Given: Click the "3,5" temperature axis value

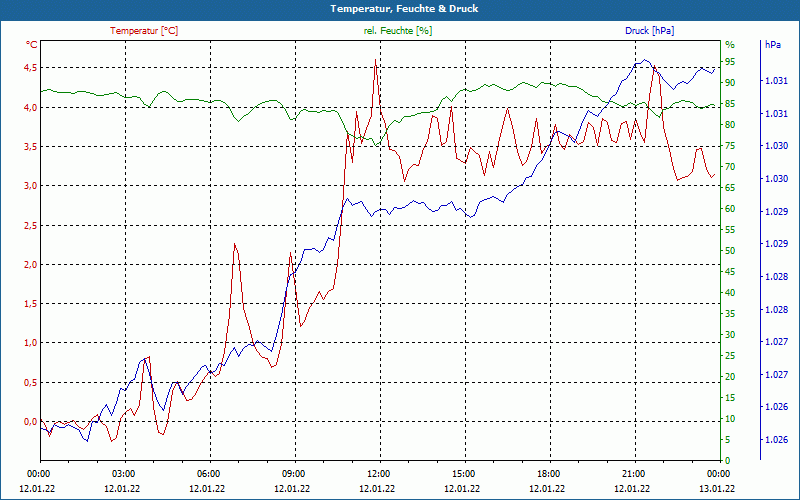Looking at the screenshot, I should point(31,146).
